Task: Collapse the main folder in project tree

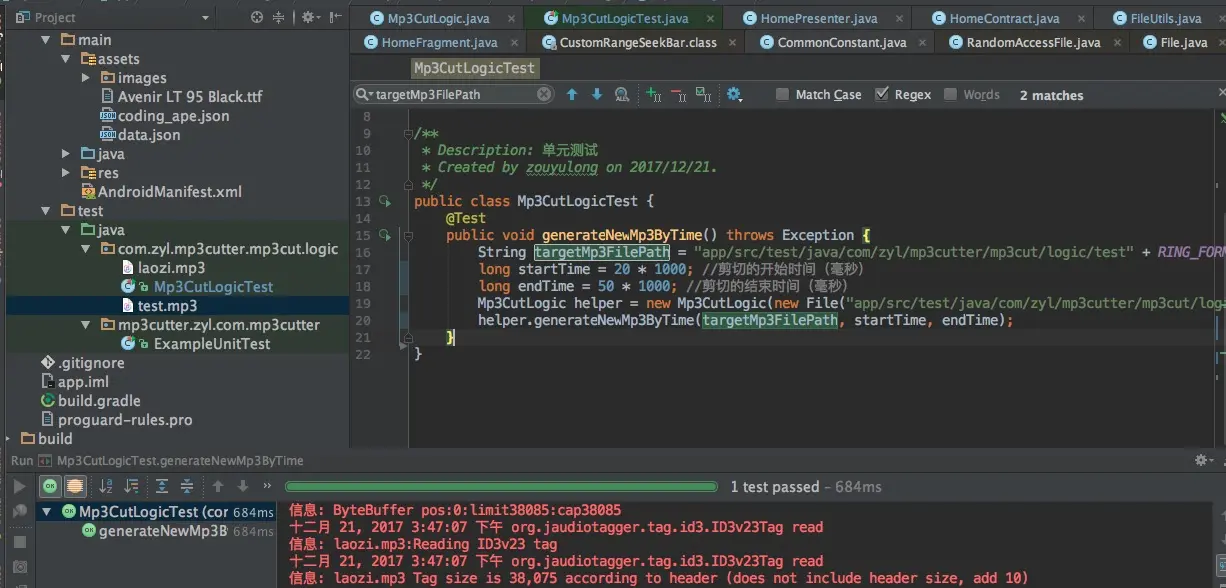Action: [x=46, y=40]
